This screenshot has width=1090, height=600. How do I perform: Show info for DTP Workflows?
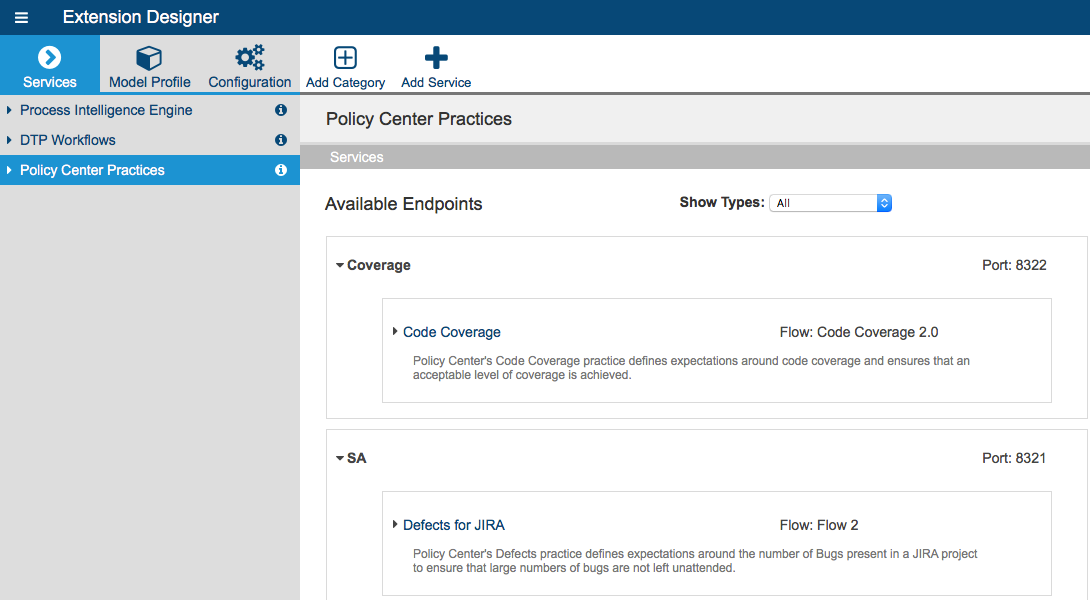pyautogui.click(x=281, y=140)
